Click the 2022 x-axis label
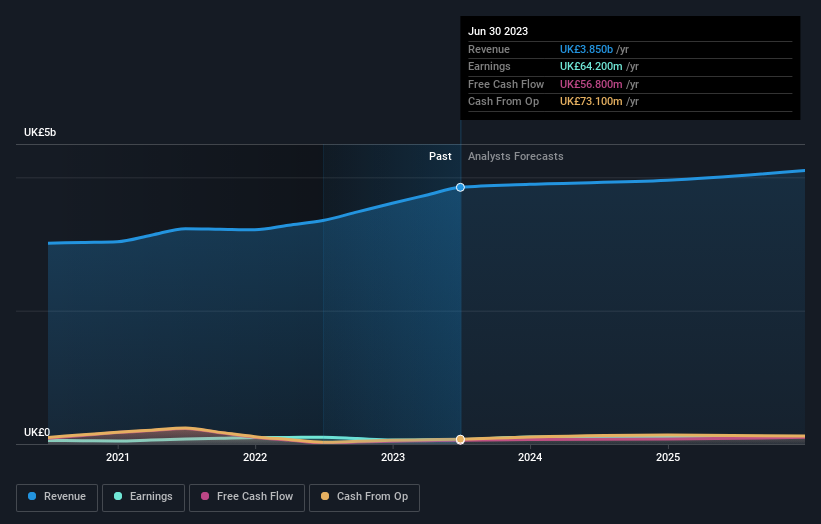821x524 pixels. 255,457
